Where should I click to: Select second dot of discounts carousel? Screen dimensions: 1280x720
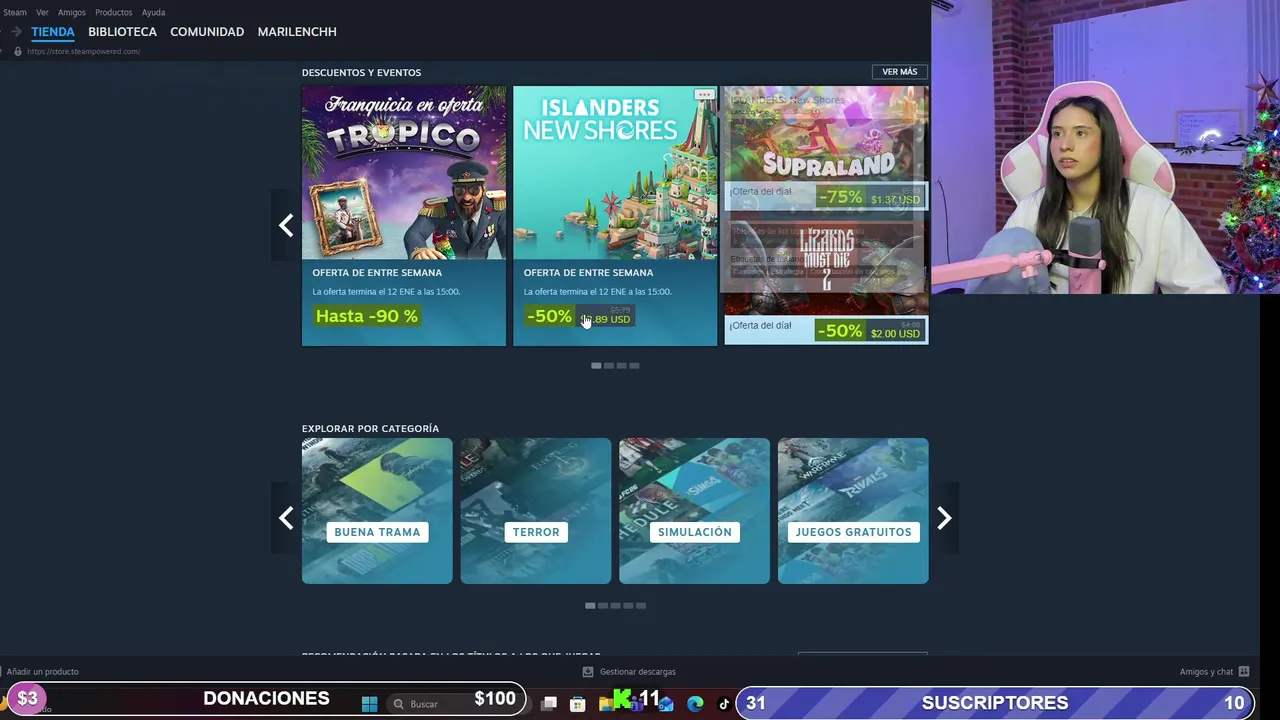pyautogui.click(x=608, y=366)
